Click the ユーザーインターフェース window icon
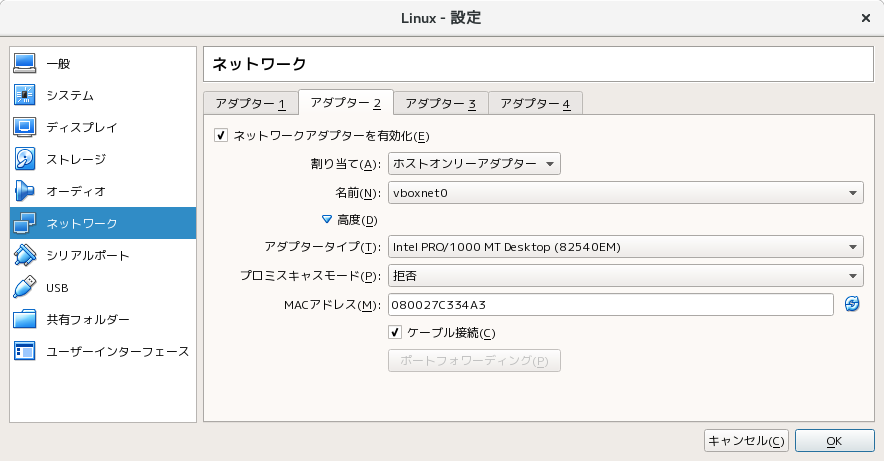This screenshot has height=461, width=884. point(25,351)
